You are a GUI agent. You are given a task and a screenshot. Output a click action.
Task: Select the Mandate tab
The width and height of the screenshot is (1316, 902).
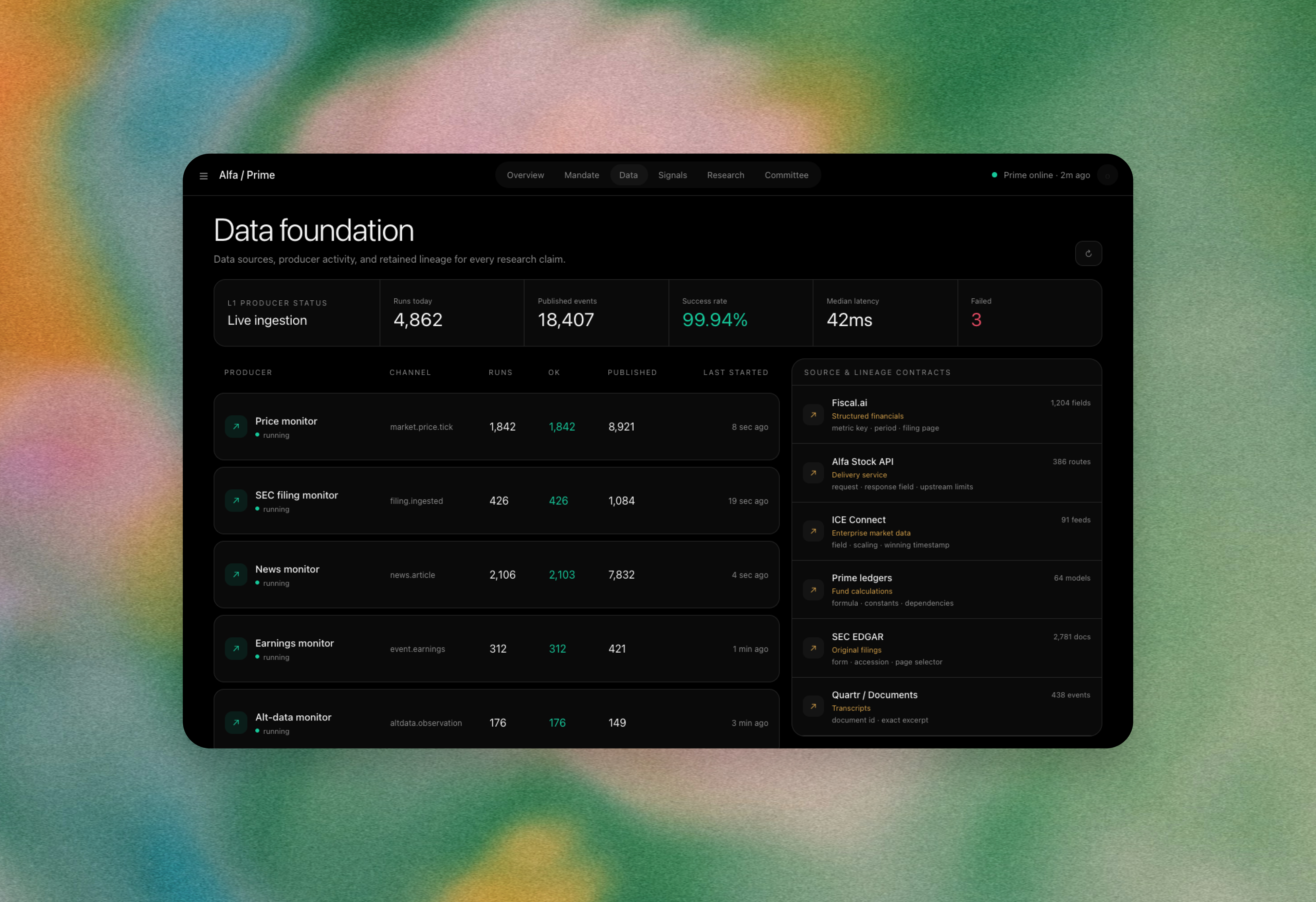coord(582,175)
